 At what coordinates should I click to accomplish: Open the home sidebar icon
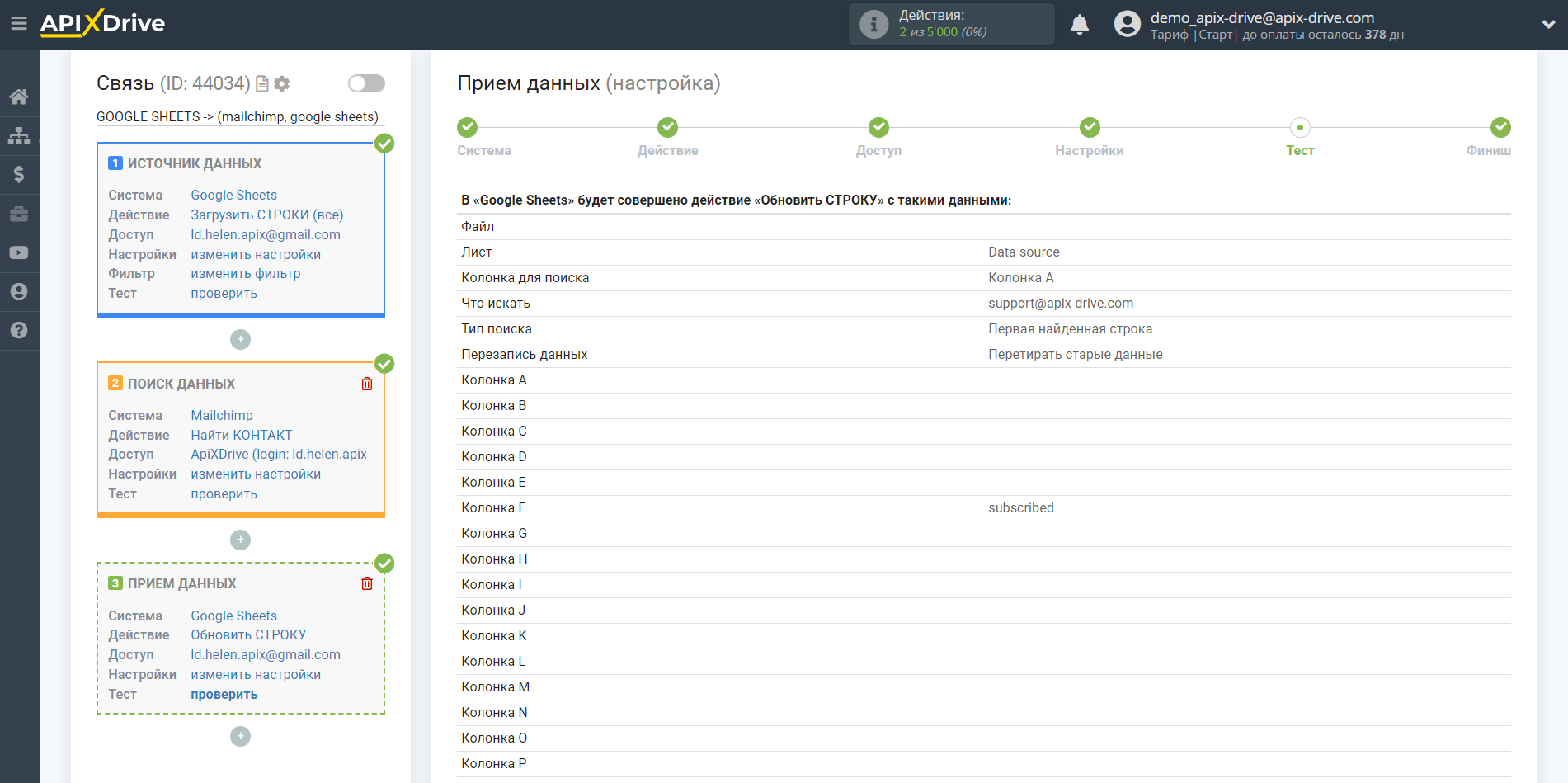coord(19,97)
